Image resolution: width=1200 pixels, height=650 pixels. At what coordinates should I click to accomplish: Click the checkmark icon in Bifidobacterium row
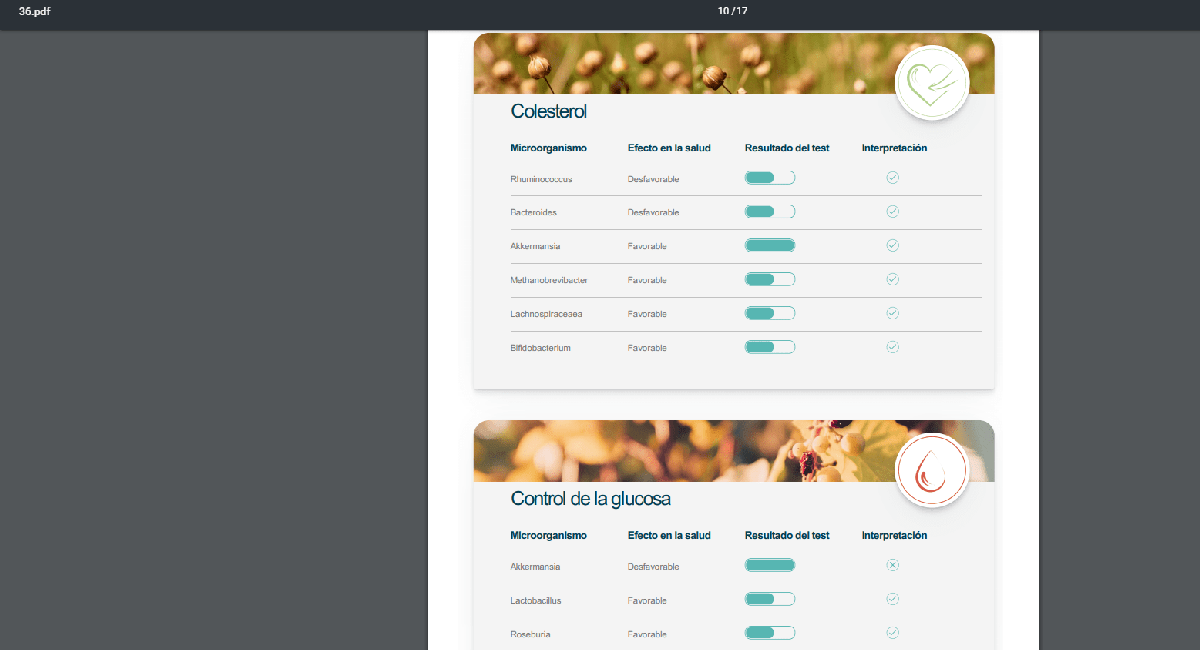point(893,348)
